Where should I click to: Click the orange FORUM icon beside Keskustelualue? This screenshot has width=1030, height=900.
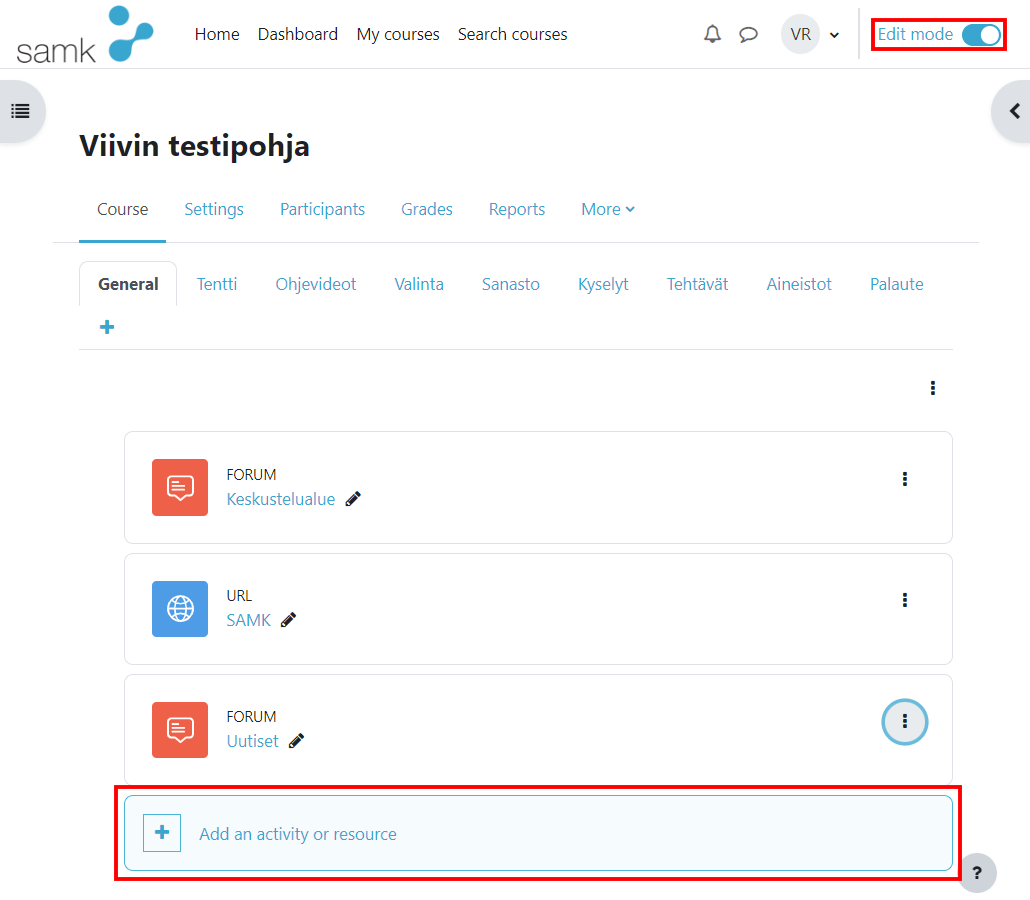pyautogui.click(x=180, y=487)
